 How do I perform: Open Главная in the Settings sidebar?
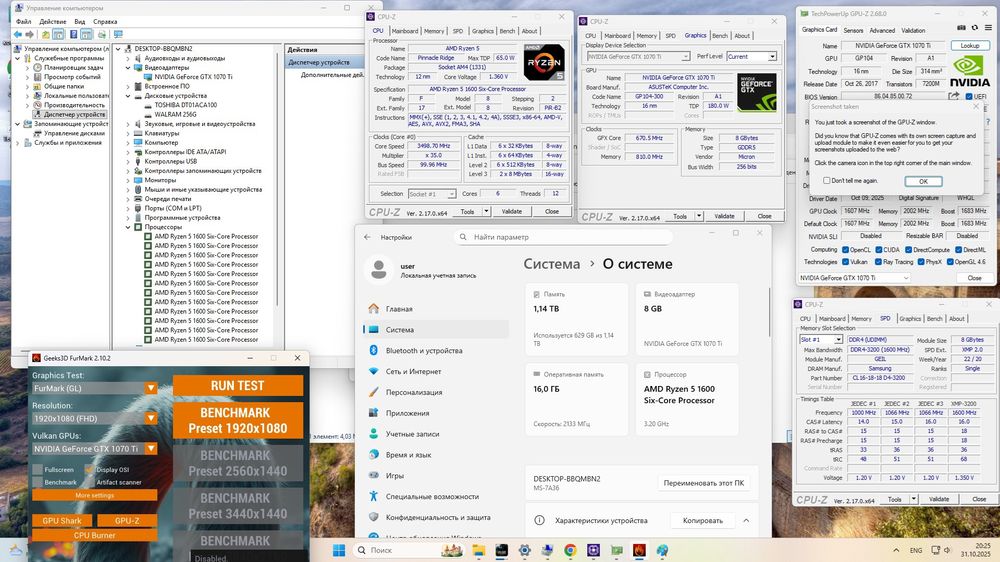436,309
